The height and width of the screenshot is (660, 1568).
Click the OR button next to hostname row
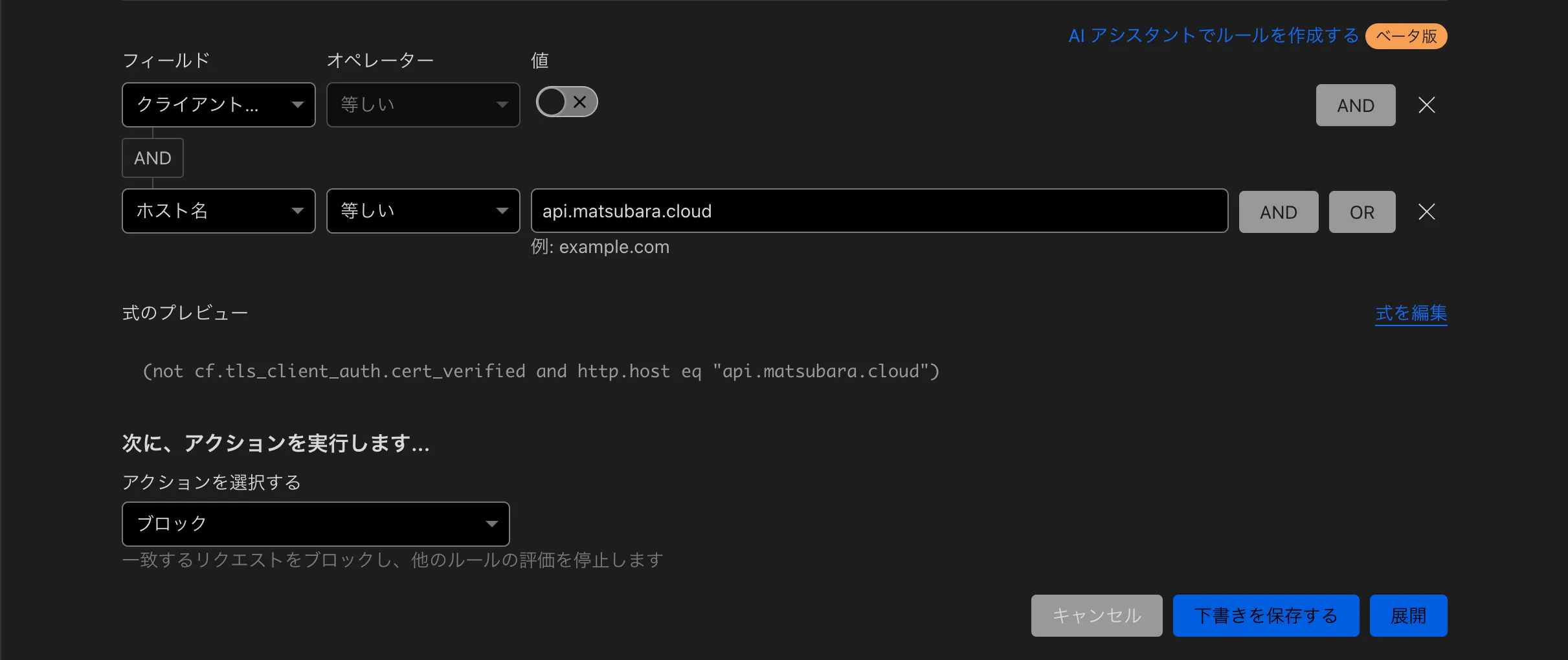pyautogui.click(x=1360, y=212)
